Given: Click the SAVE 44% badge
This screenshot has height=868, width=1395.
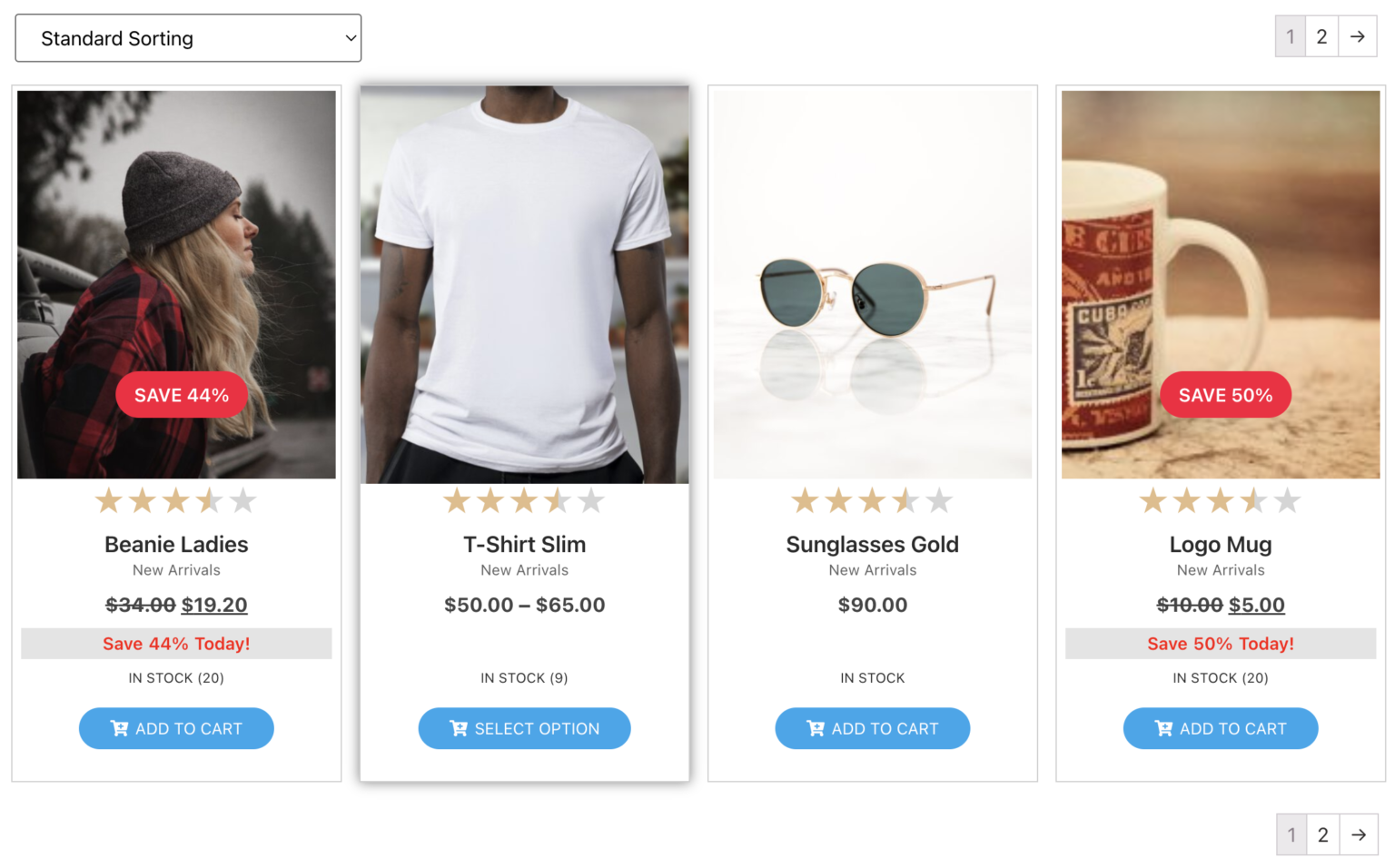Looking at the screenshot, I should (x=182, y=395).
